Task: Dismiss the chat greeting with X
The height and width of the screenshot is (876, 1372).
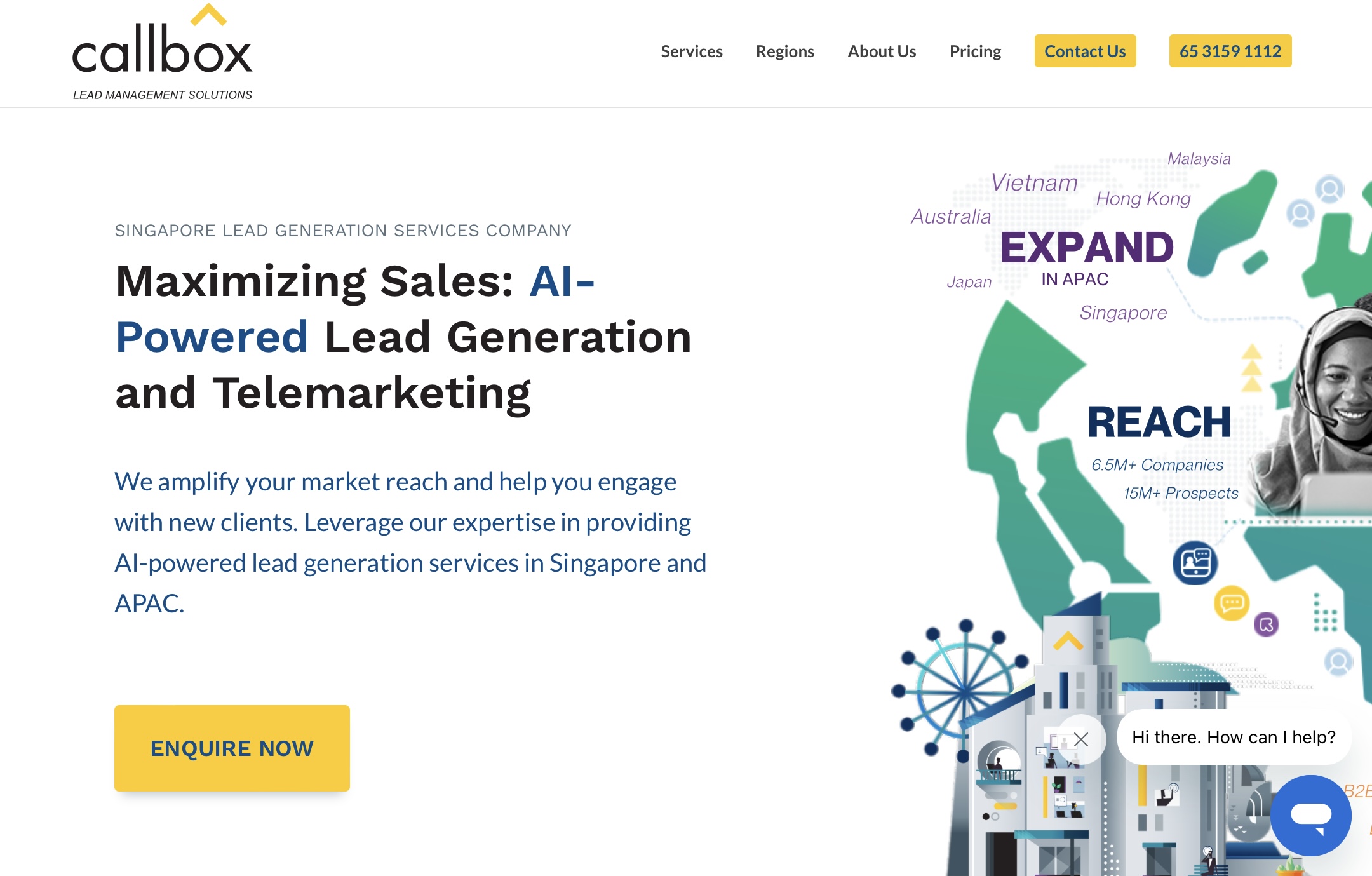Action: coord(1081,739)
